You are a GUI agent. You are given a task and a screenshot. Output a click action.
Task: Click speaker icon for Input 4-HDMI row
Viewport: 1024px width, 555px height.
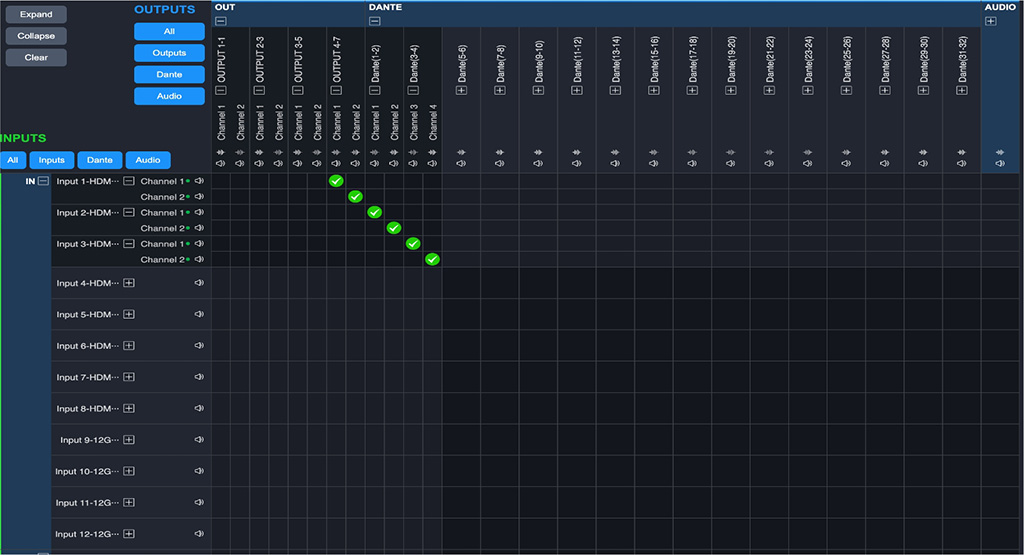pyautogui.click(x=199, y=284)
